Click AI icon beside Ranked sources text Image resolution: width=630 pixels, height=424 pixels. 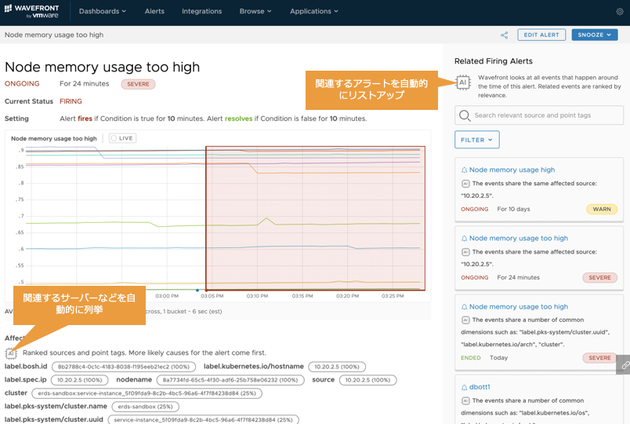pos(11,353)
